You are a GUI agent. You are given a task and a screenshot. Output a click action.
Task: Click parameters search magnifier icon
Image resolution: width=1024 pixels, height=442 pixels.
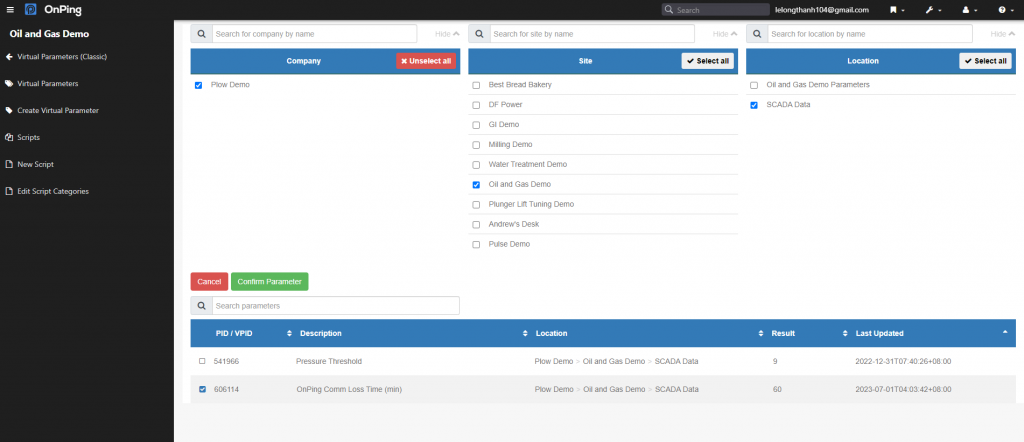click(201, 306)
